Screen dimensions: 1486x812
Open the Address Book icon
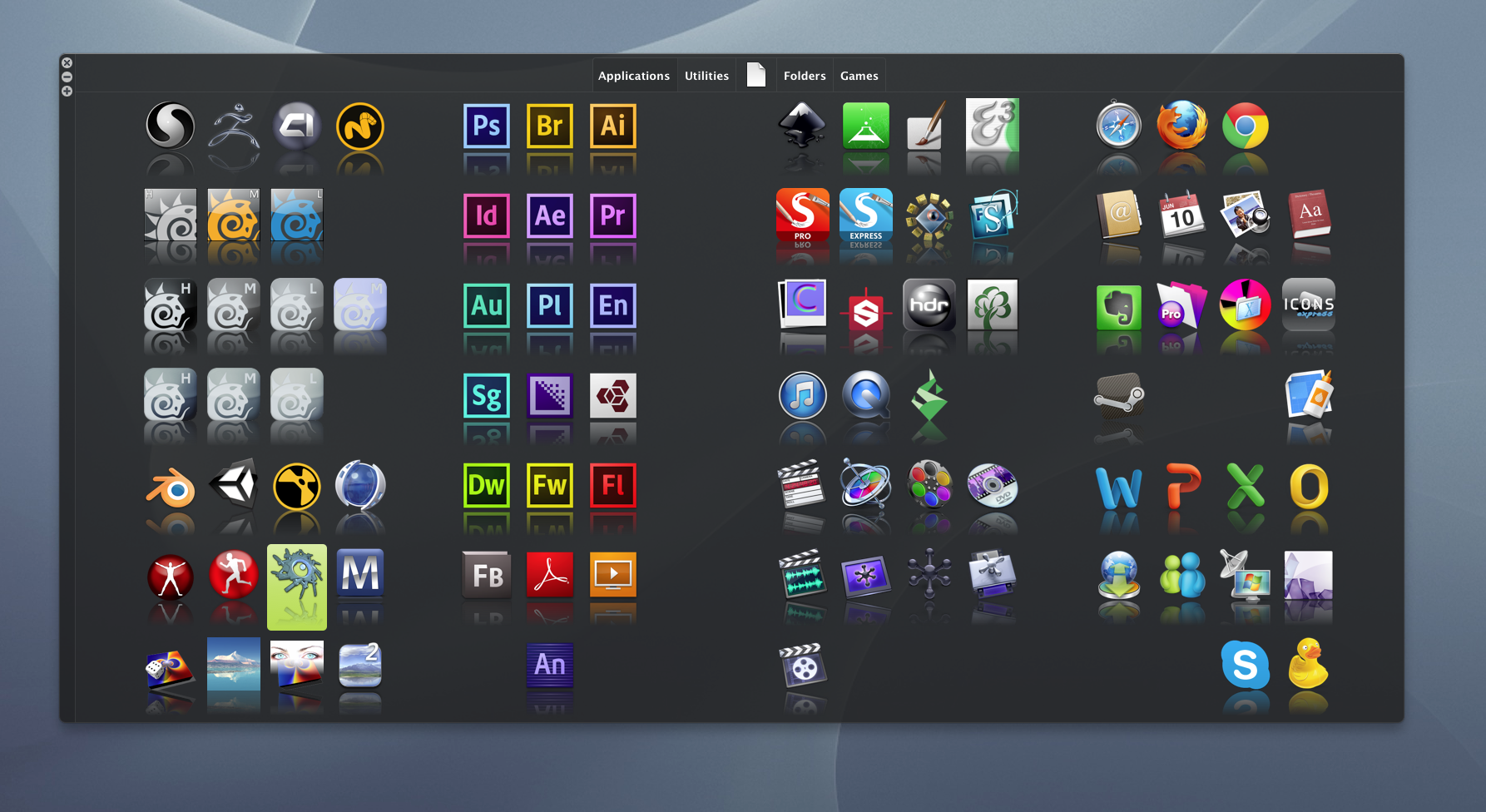(x=1119, y=215)
